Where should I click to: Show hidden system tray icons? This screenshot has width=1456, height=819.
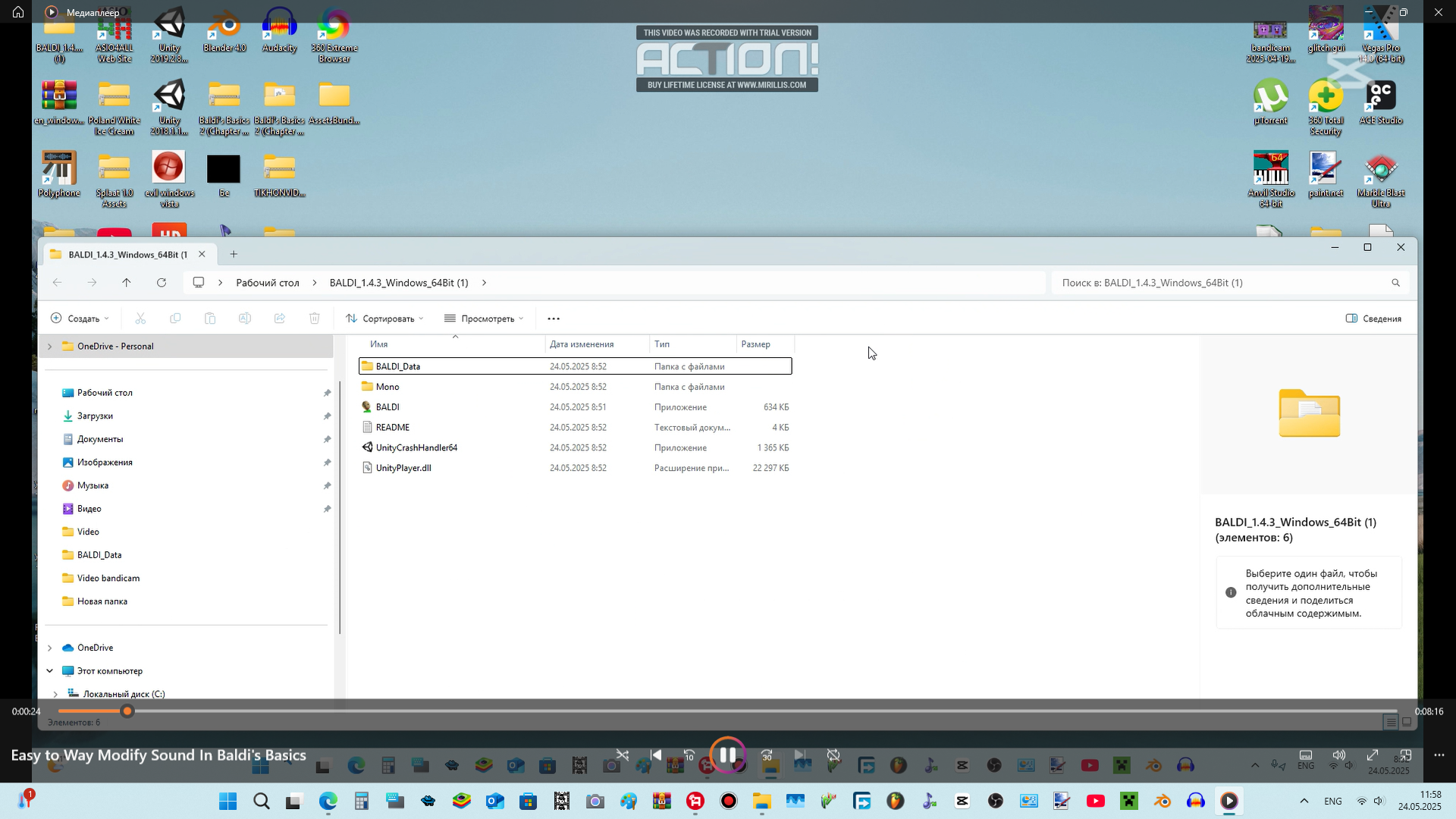pos(1304,802)
